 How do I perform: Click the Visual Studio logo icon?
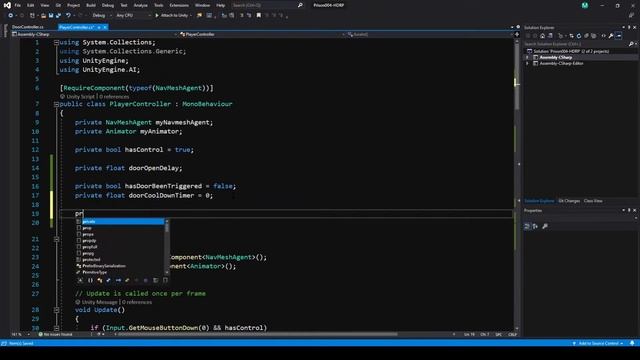pos(7,5)
